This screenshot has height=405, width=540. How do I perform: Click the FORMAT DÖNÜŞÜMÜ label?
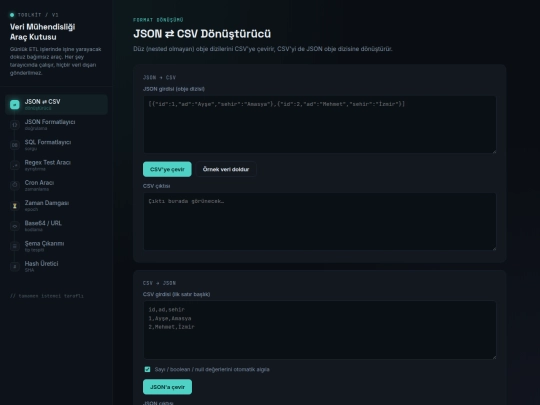158,20
